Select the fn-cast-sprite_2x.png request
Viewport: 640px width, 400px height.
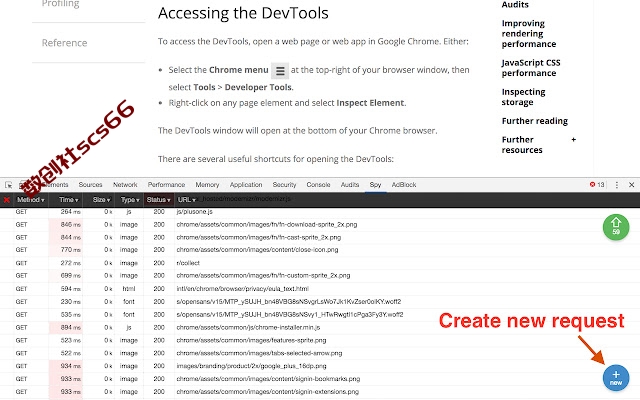(x=320, y=237)
